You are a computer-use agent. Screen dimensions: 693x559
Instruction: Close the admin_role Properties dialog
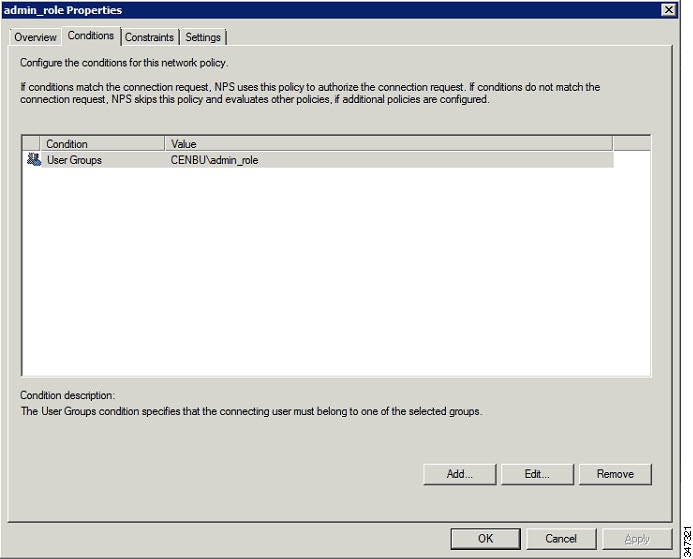pyautogui.click(x=669, y=10)
